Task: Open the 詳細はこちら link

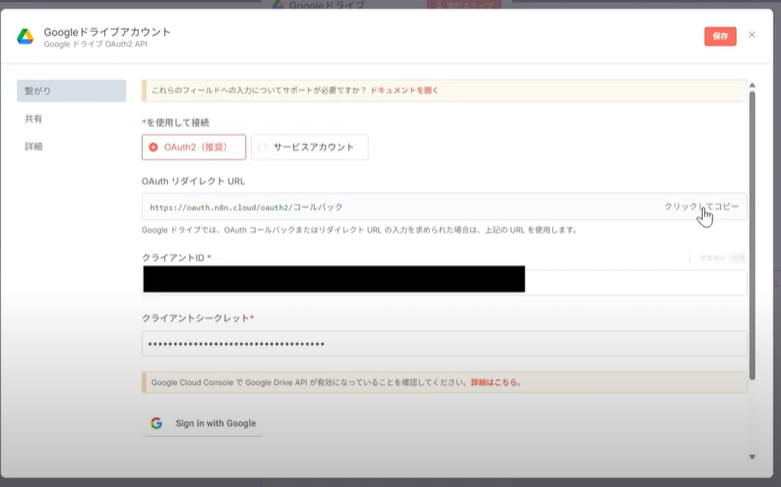Action: pos(496,382)
